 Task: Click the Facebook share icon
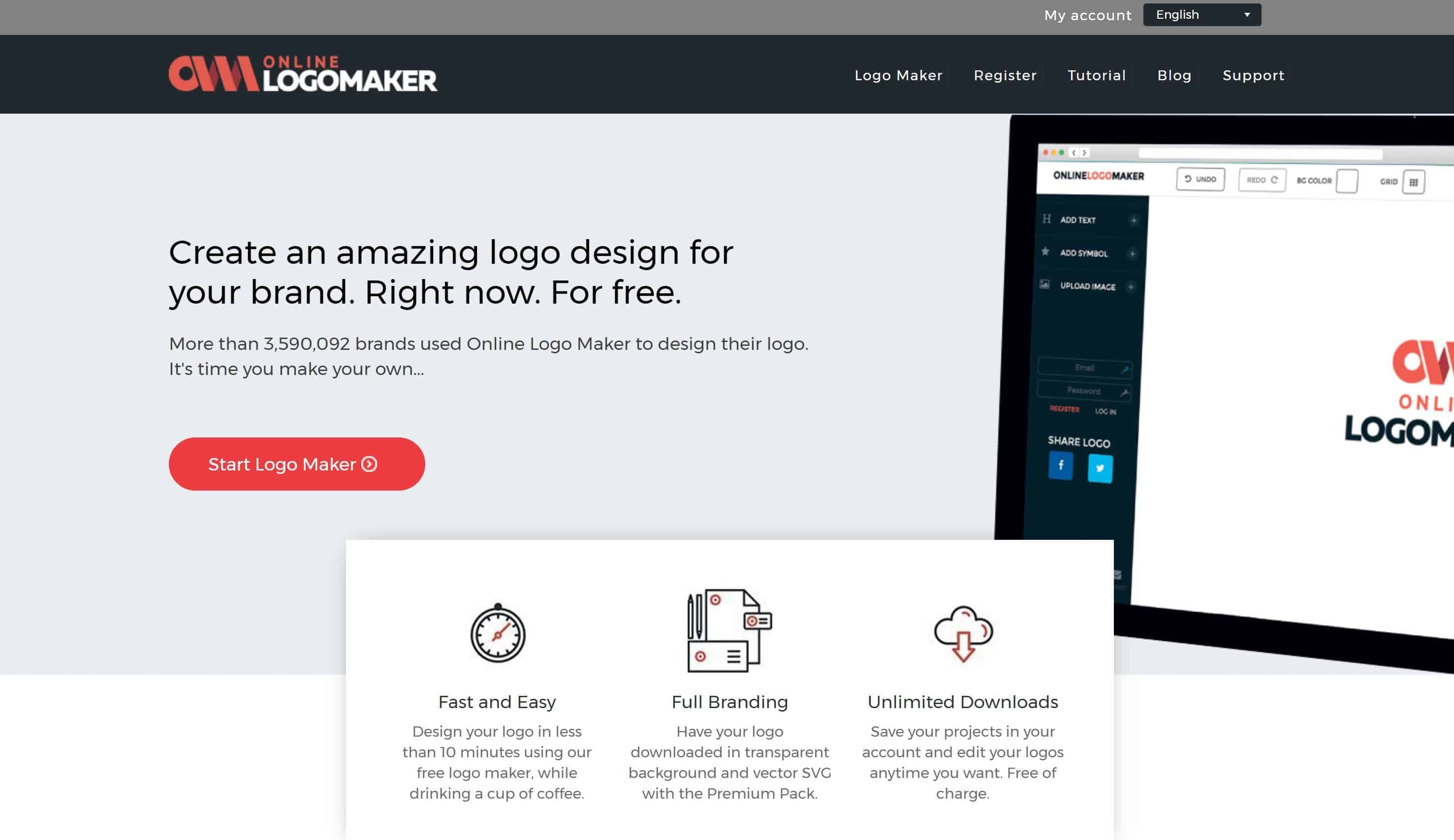[x=1060, y=467]
